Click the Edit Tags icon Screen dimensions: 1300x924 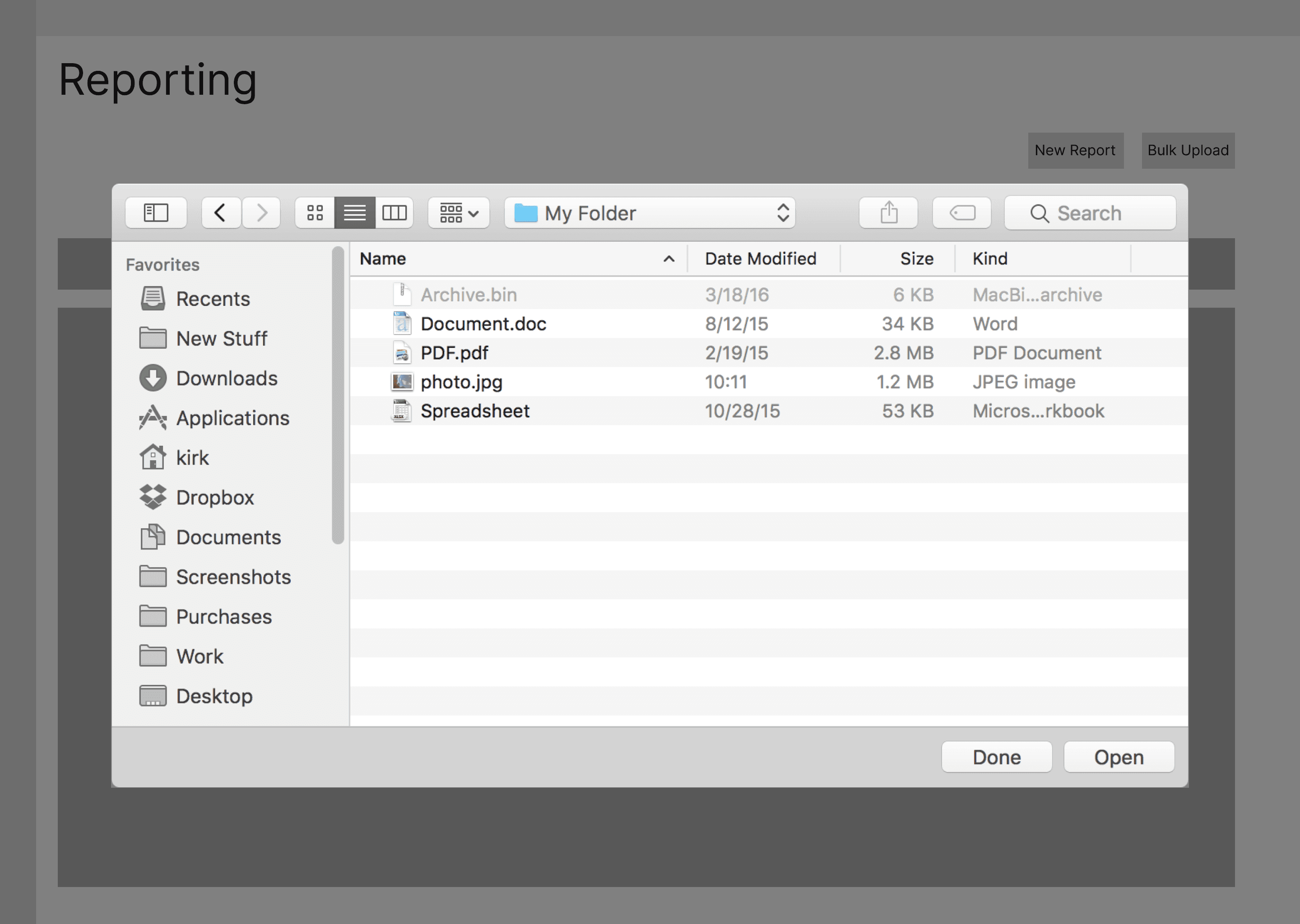[x=961, y=213]
